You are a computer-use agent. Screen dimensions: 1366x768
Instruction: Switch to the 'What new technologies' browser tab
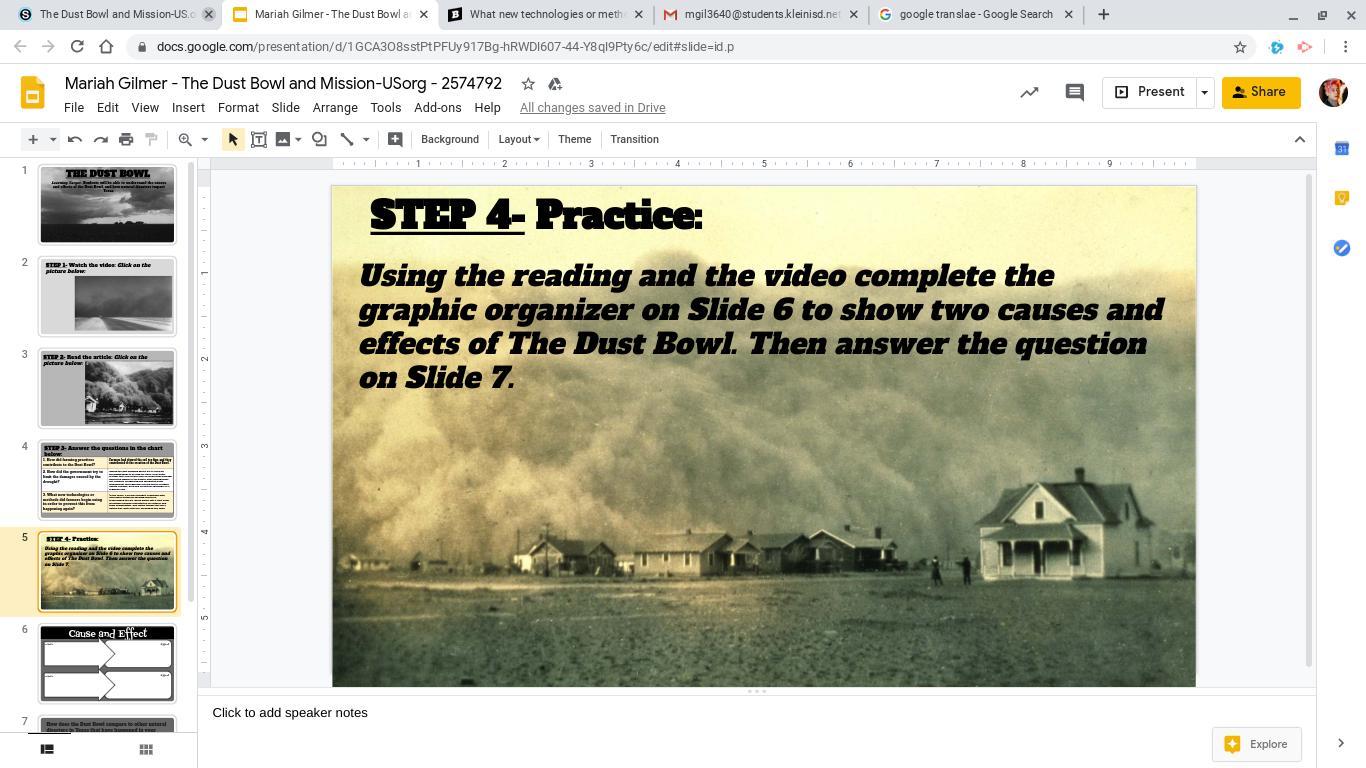(545, 14)
